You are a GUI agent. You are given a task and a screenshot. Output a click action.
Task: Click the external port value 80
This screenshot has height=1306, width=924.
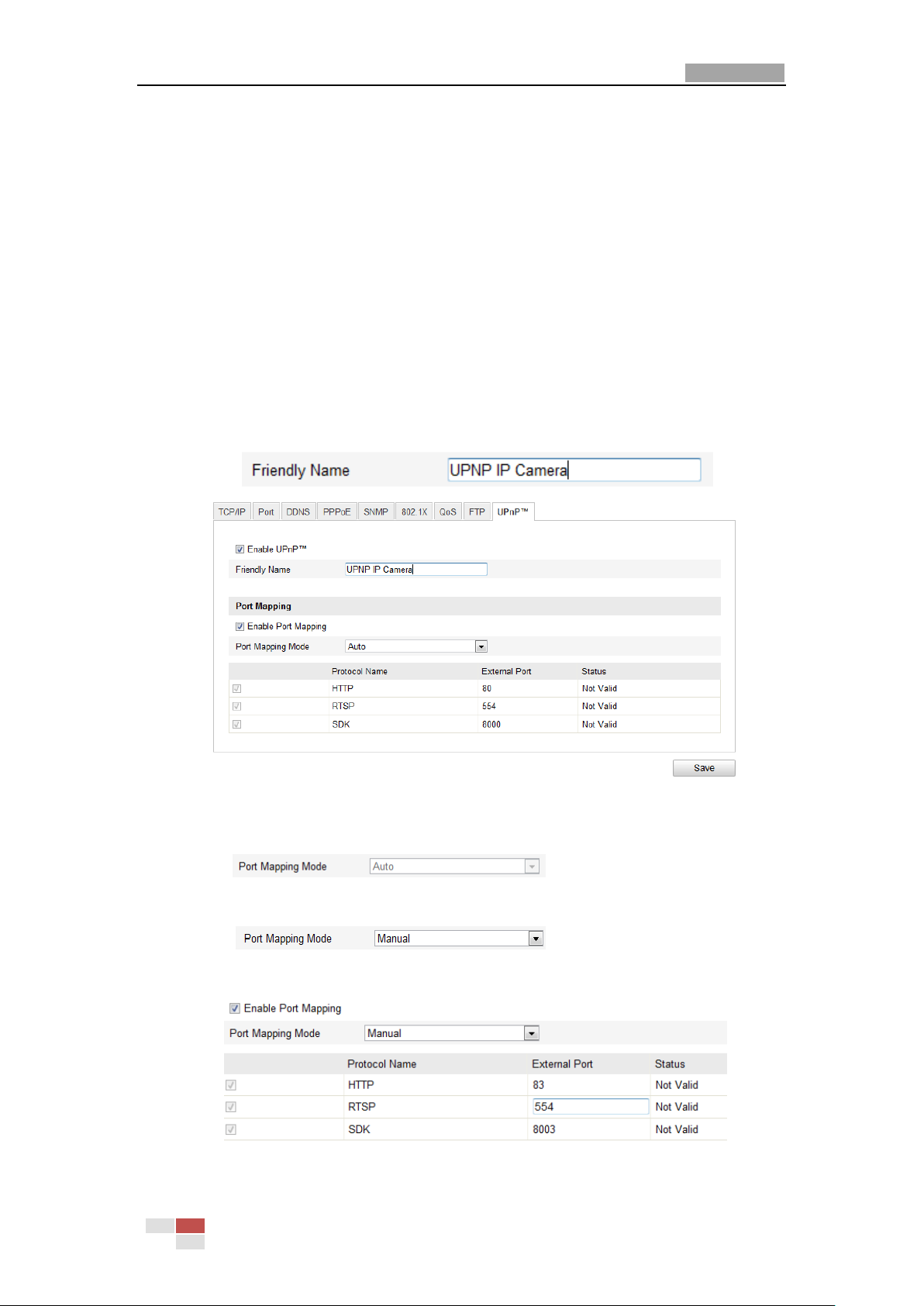(487, 688)
